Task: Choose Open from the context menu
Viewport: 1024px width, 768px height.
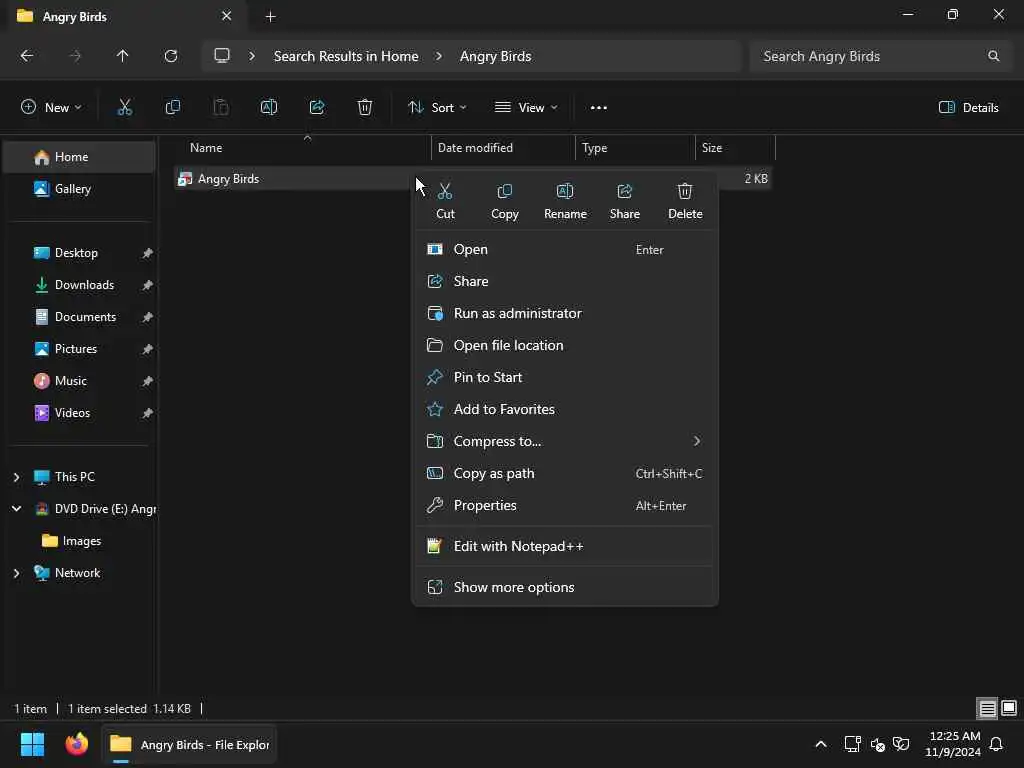Action: click(565, 249)
